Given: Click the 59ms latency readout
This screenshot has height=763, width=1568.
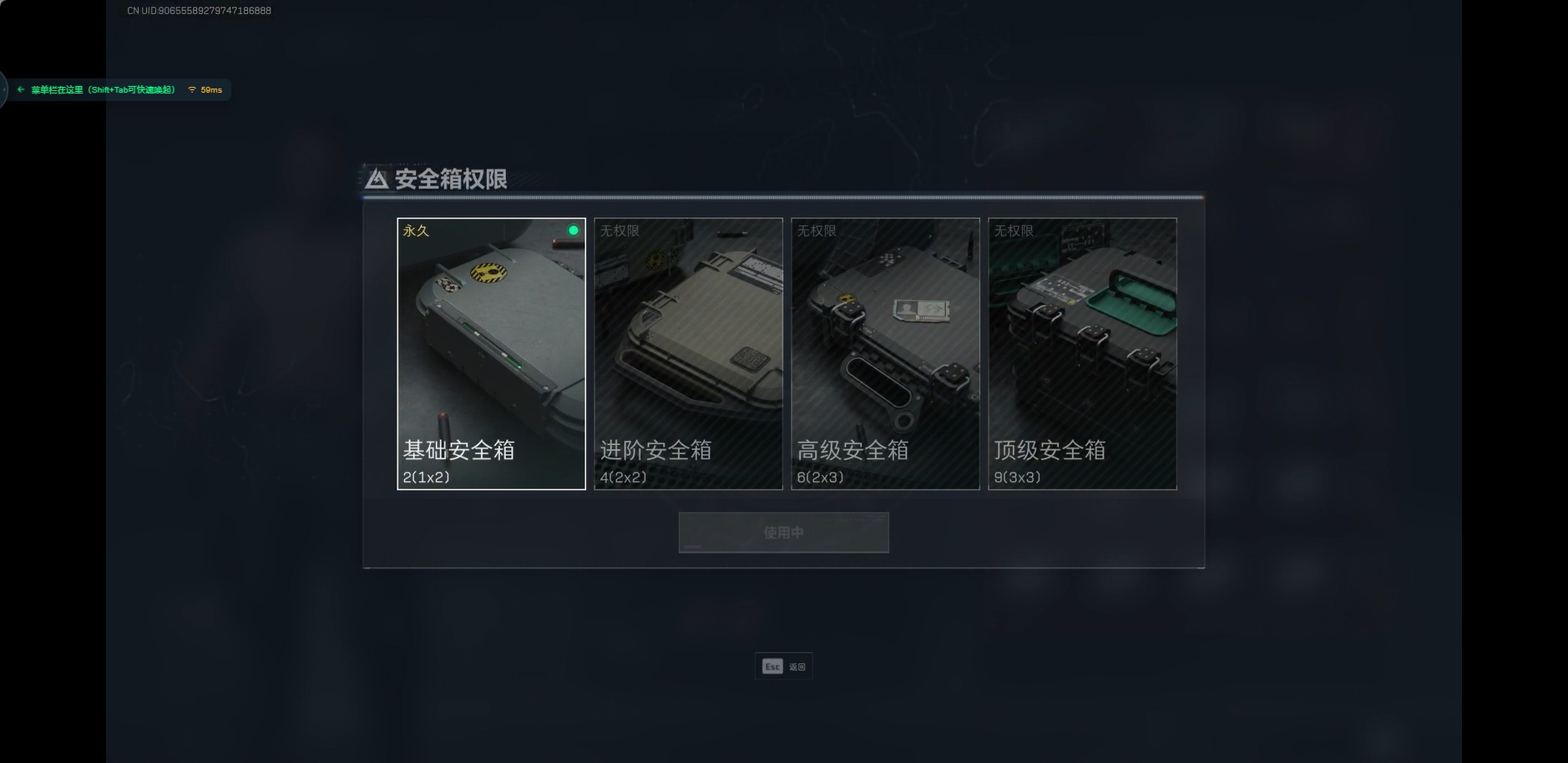Looking at the screenshot, I should 211,89.
